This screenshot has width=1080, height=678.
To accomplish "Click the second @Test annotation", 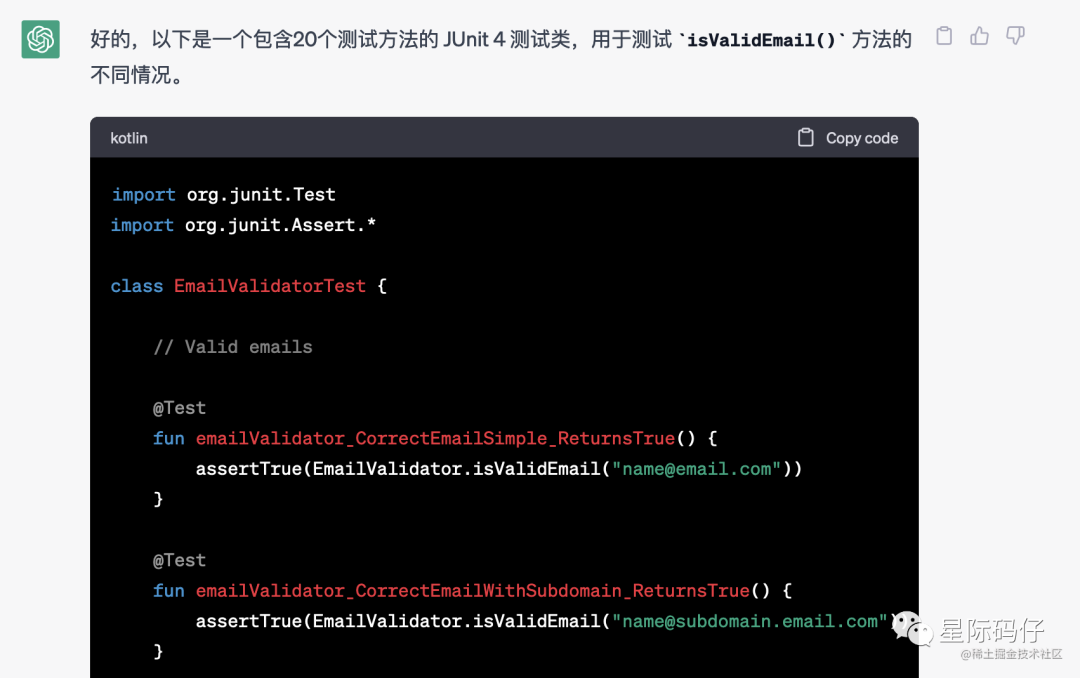I will coord(179,560).
